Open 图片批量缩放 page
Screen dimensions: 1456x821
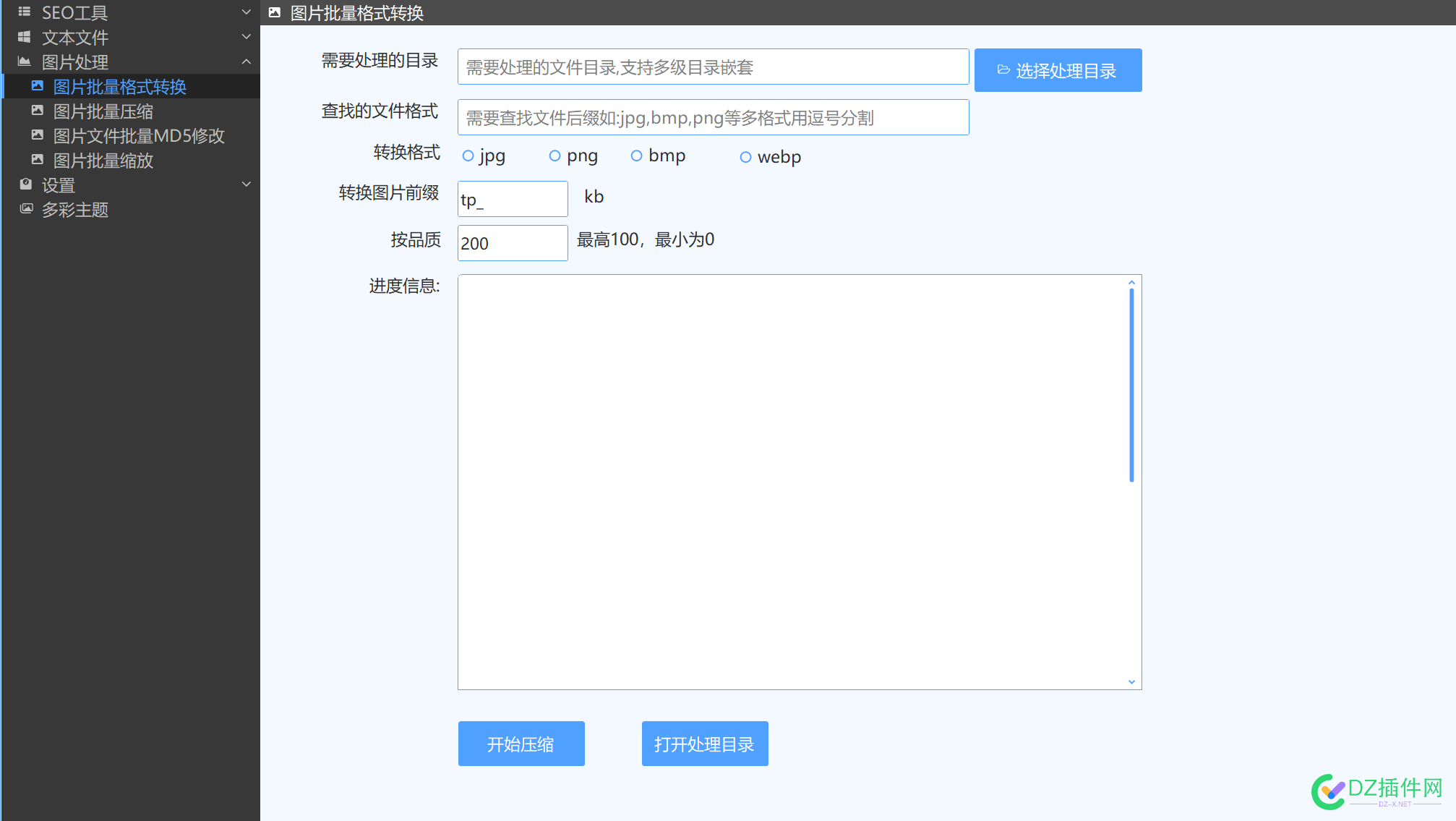pos(131,160)
